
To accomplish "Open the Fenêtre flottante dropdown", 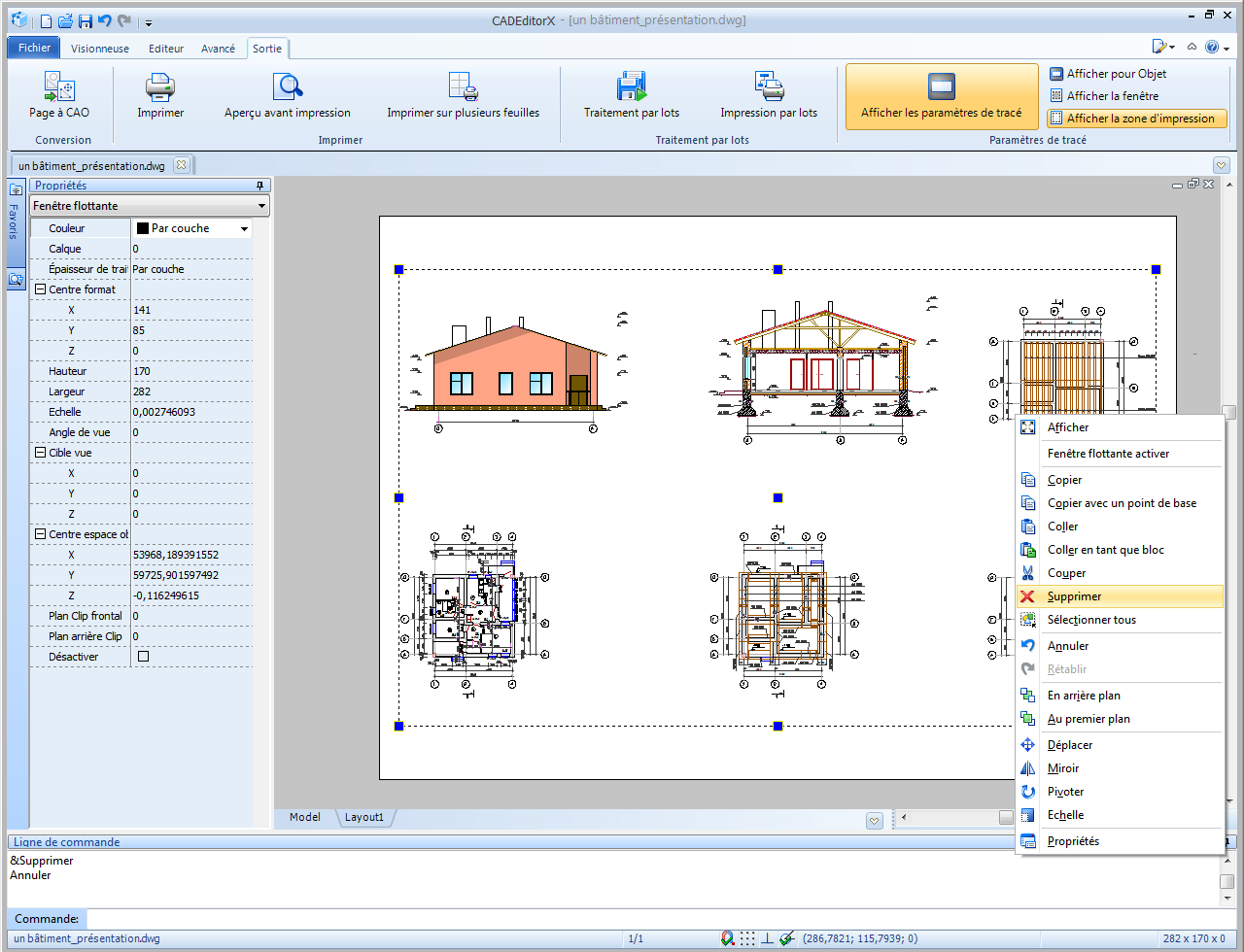I will [x=261, y=206].
